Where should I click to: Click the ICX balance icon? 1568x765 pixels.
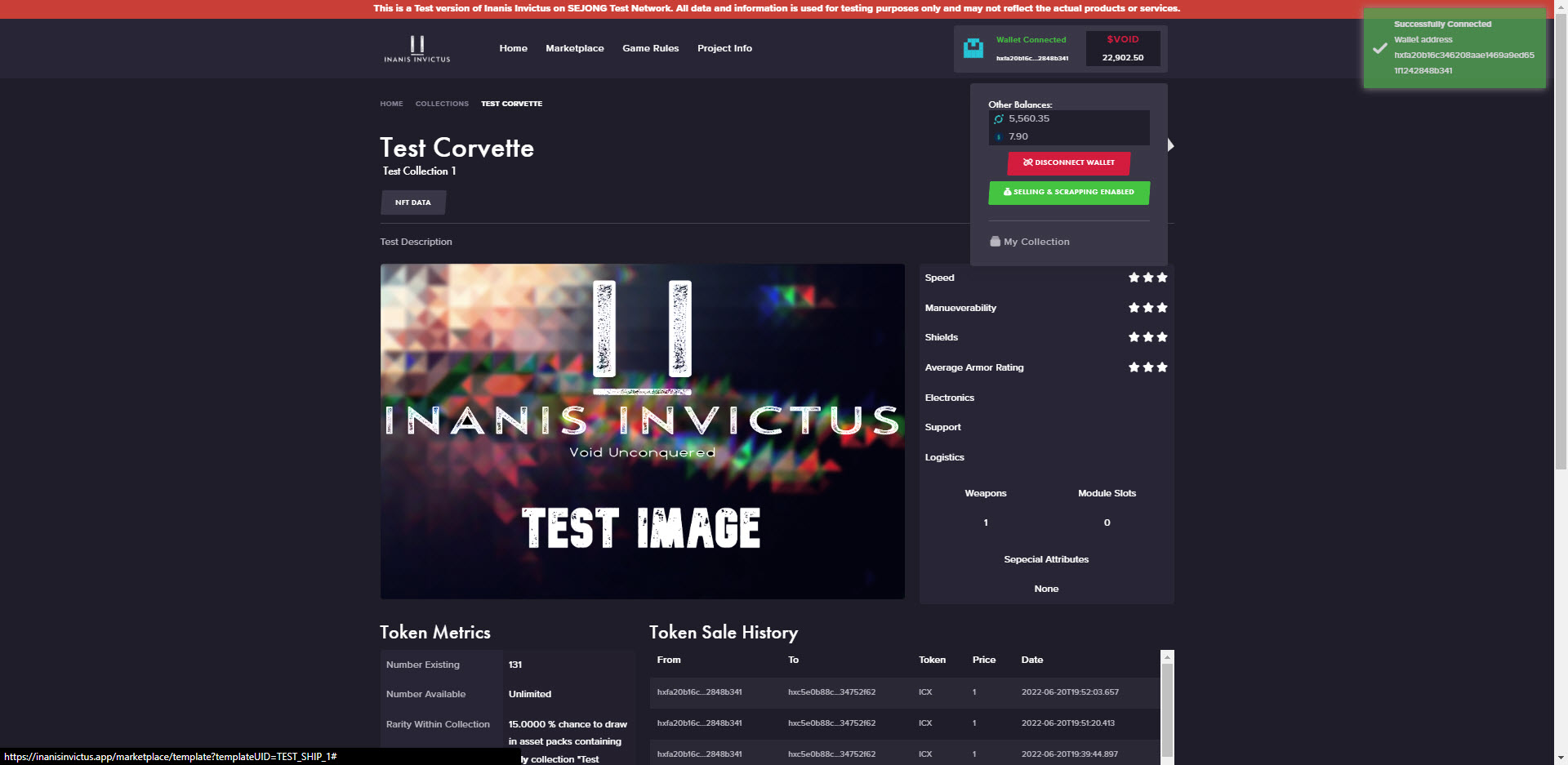(x=998, y=119)
